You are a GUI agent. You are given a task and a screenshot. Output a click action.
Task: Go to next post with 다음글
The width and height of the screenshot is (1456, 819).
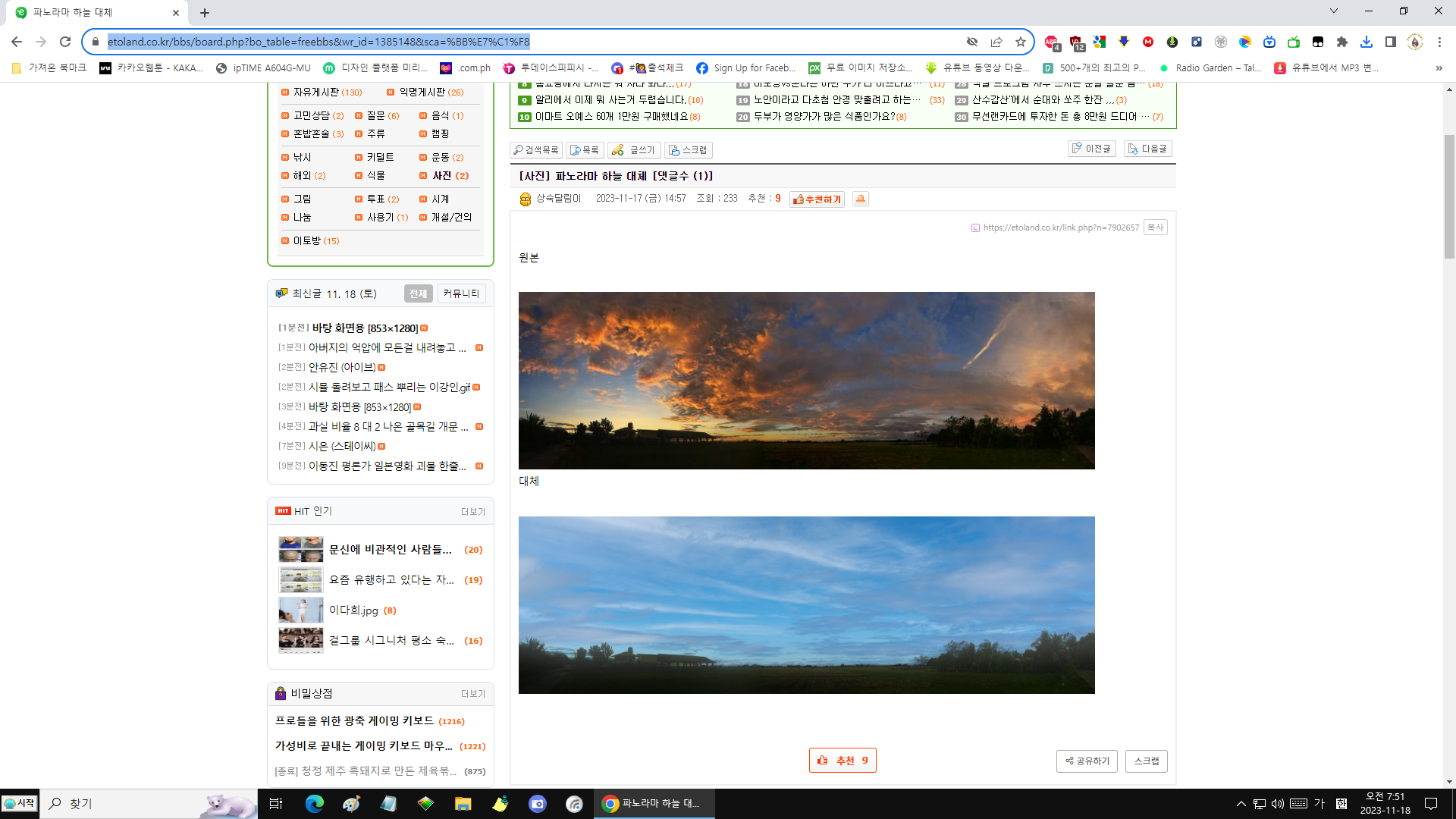point(1148,149)
